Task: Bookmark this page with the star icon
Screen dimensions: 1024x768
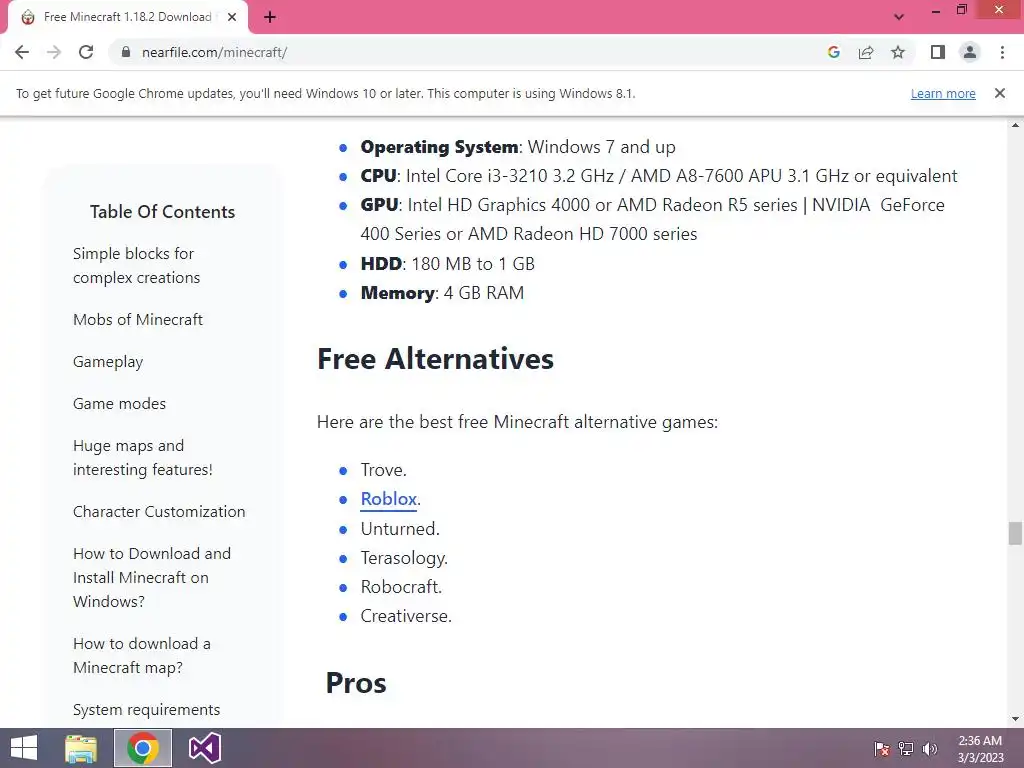Action: 898,52
